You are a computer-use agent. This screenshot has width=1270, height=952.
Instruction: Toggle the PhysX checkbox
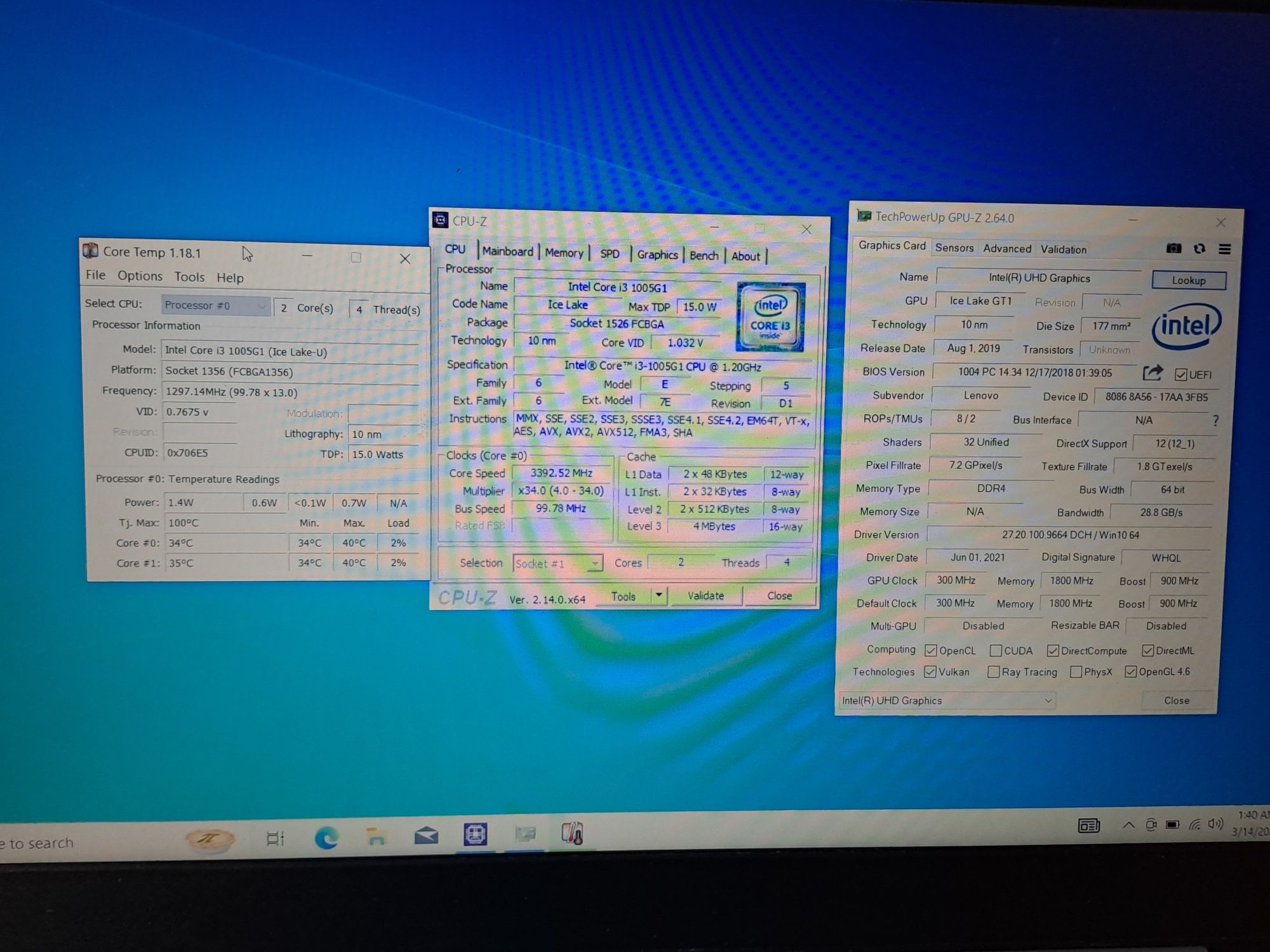(1076, 672)
